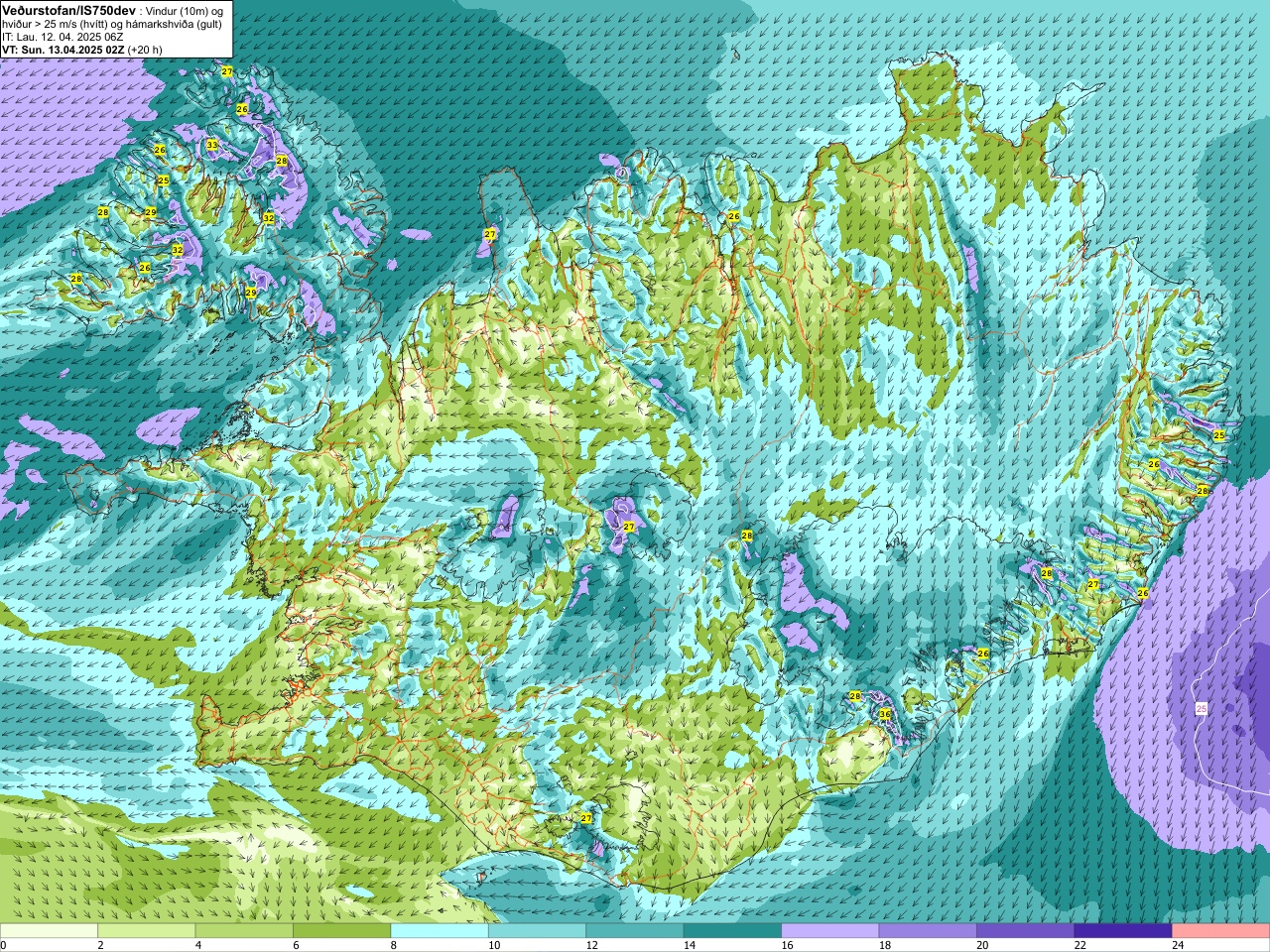Click the yellow '36' gust value label

(884, 714)
